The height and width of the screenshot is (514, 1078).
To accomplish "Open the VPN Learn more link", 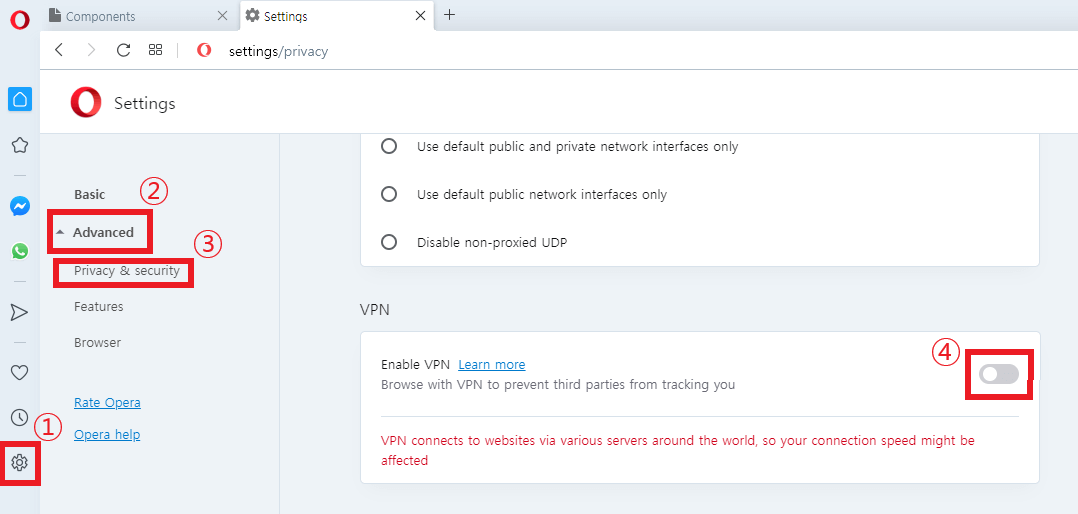I will click(492, 365).
